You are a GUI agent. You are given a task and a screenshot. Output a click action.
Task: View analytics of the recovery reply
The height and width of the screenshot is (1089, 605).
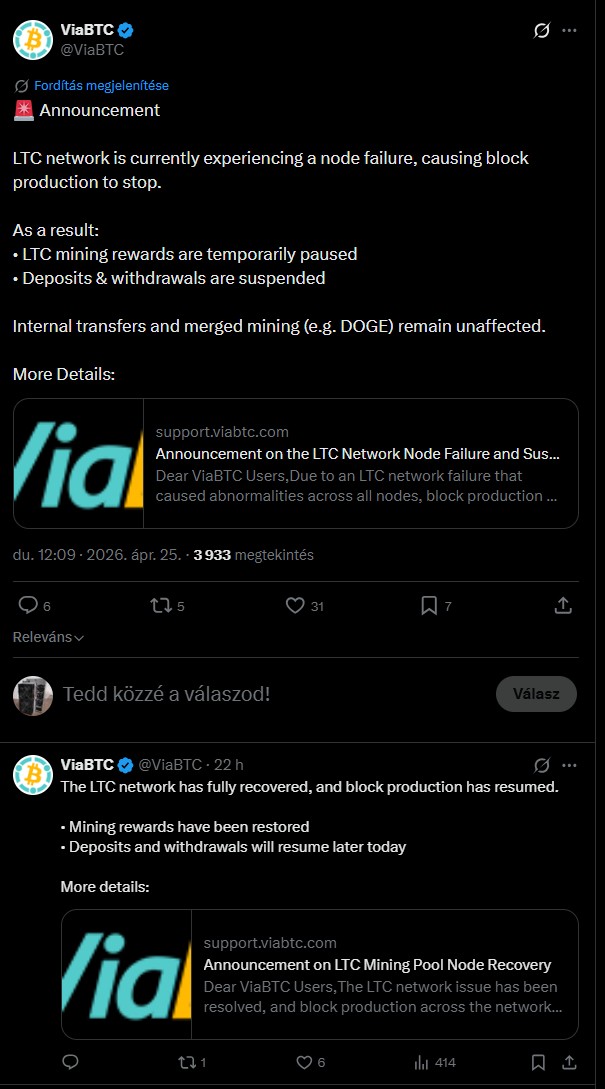422,1062
